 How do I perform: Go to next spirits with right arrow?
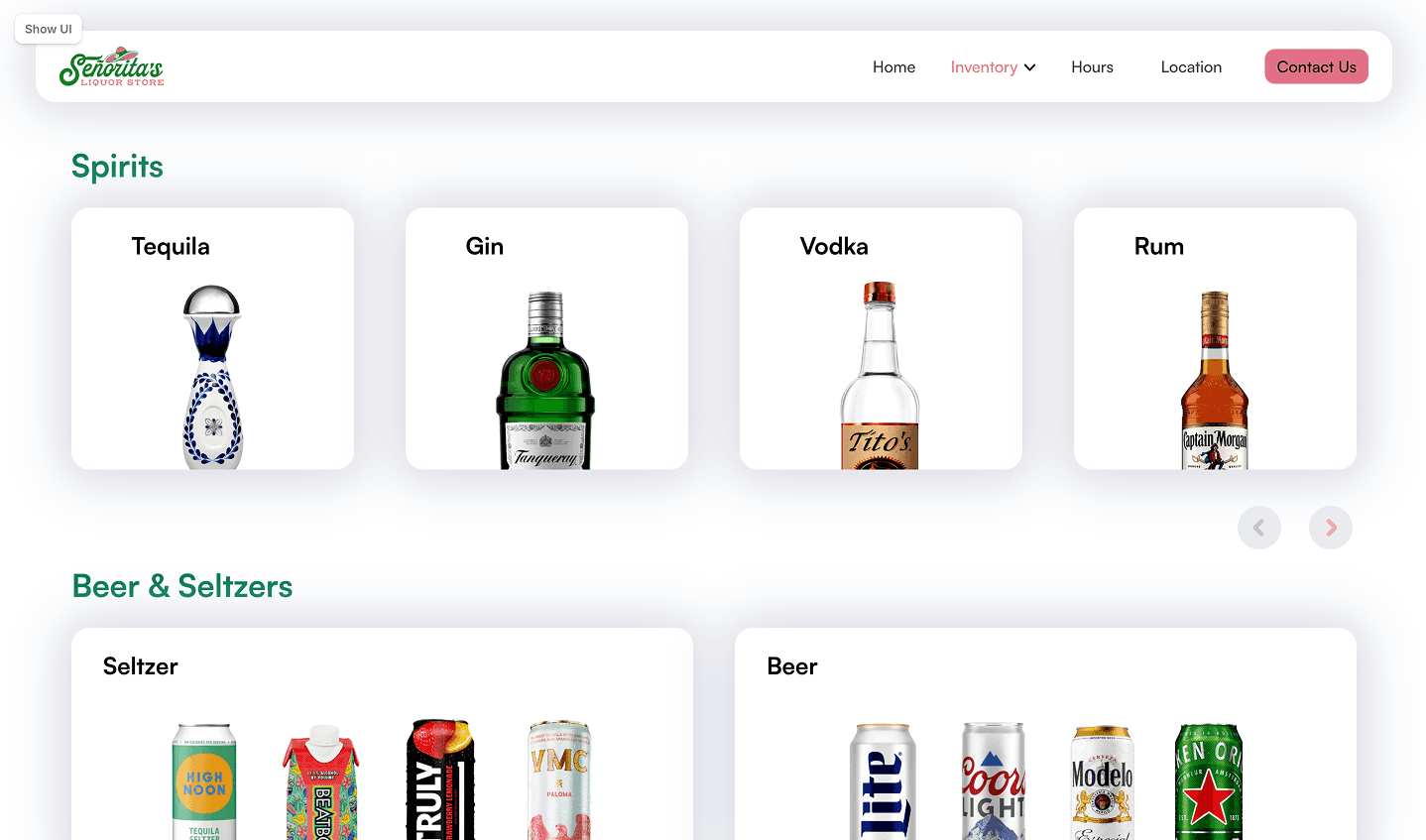pyautogui.click(x=1331, y=528)
